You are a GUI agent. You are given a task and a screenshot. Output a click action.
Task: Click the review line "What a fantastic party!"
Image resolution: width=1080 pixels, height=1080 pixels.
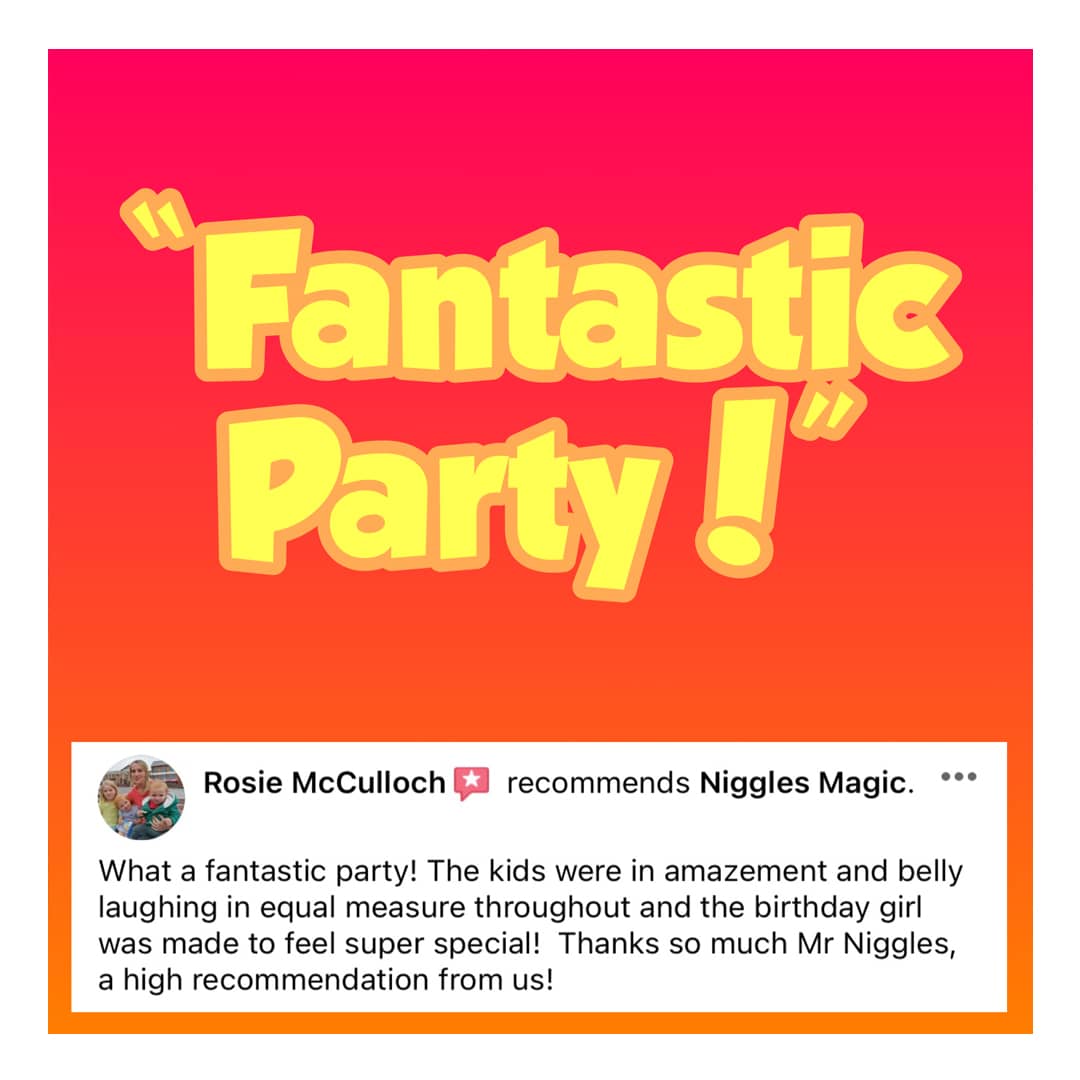[258, 871]
